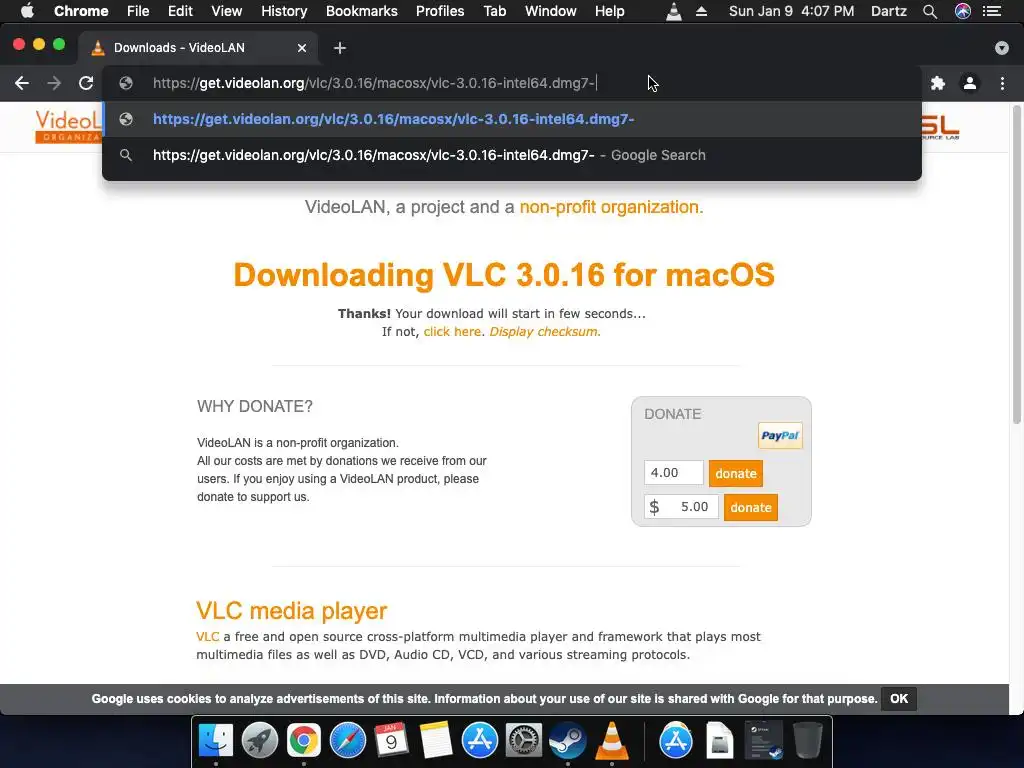
Task: Reload the page
Action: [x=86, y=83]
